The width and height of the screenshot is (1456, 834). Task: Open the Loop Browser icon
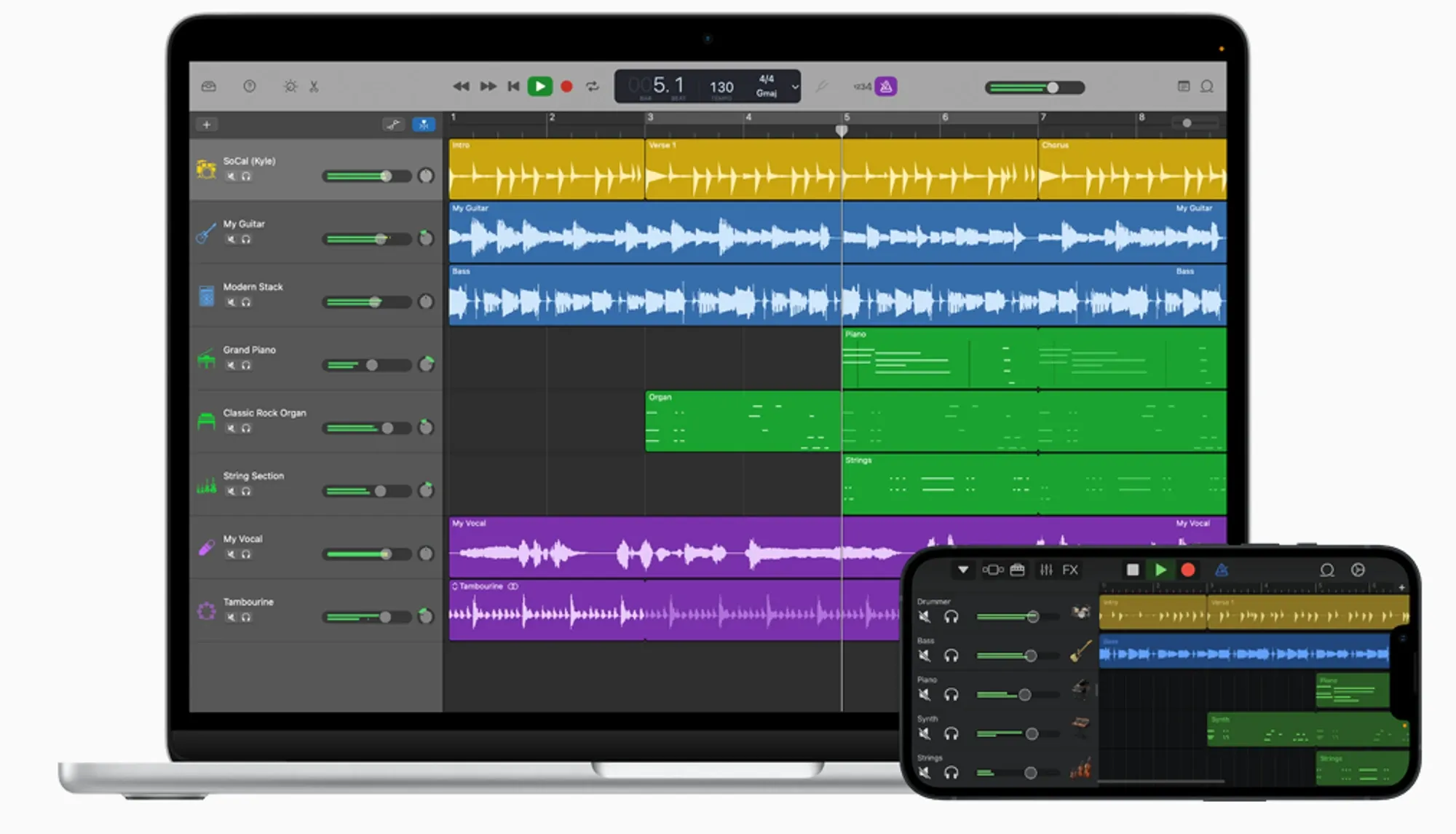click(x=1207, y=87)
